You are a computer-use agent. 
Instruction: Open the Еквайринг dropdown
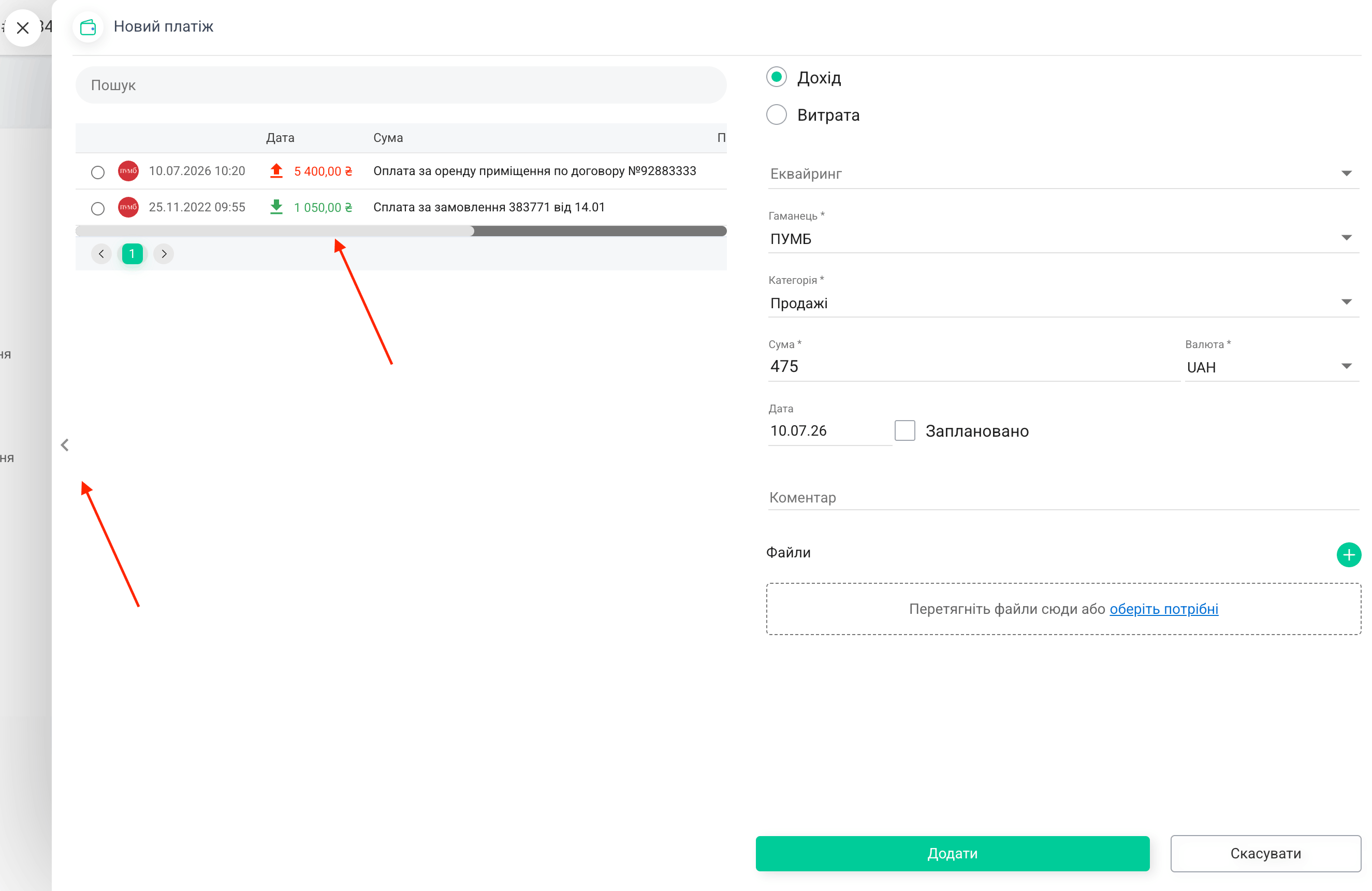click(1063, 174)
